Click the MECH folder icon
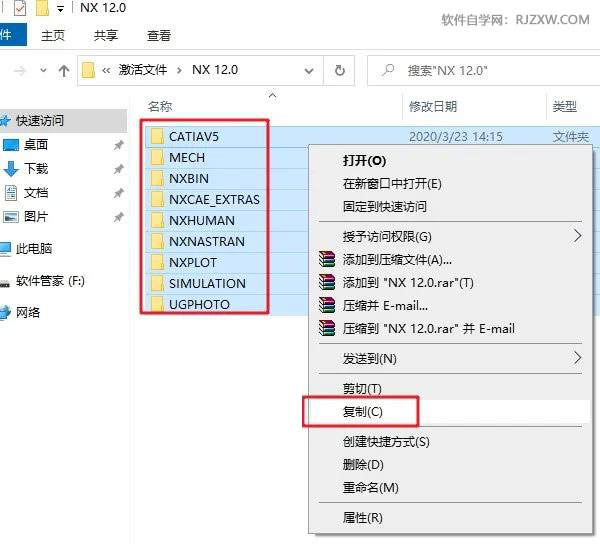 click(157, 157)
